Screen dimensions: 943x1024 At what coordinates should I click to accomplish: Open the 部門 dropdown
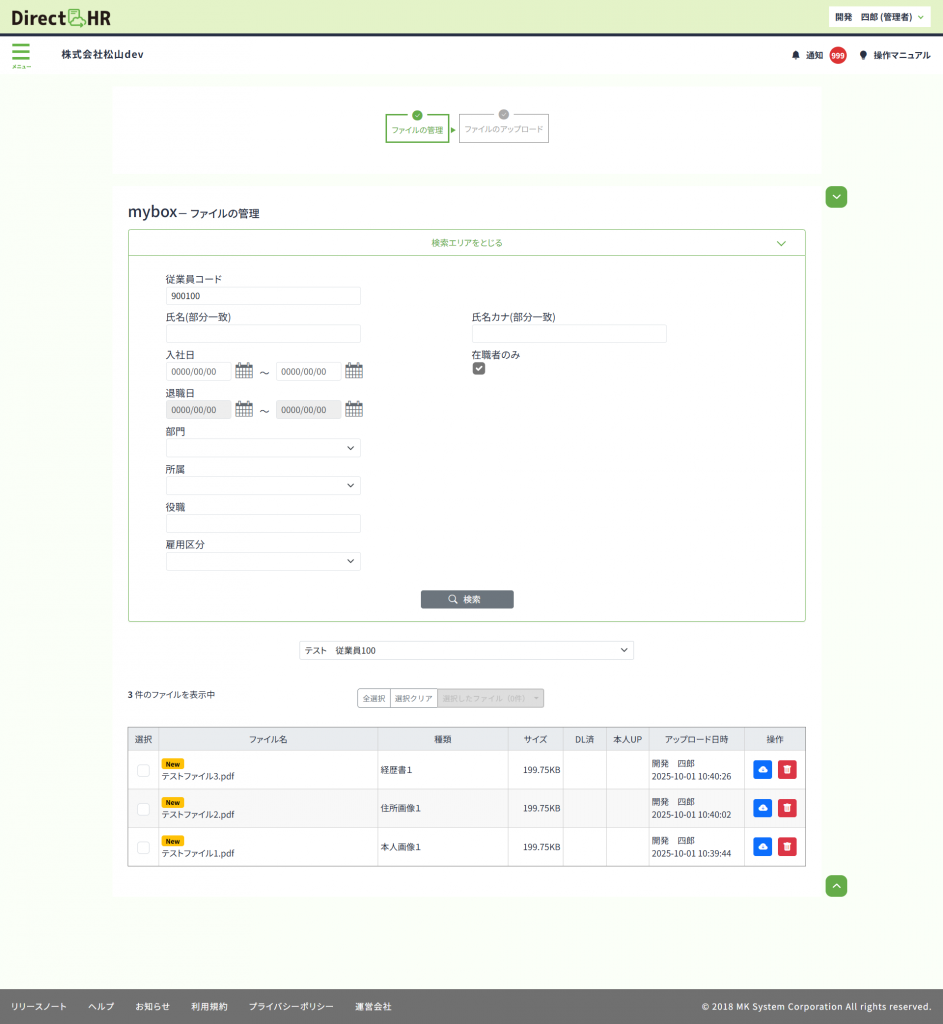click(263, 448)
